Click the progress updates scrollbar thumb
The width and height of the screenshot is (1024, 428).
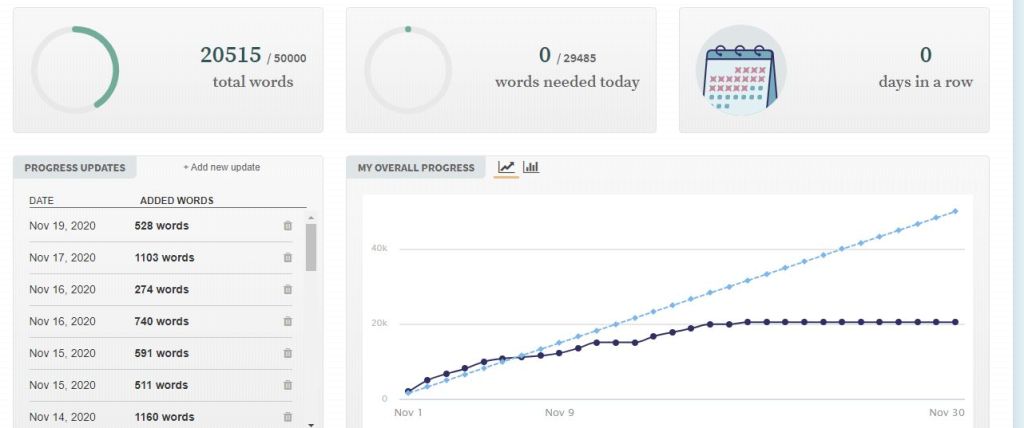coord(311,247)
